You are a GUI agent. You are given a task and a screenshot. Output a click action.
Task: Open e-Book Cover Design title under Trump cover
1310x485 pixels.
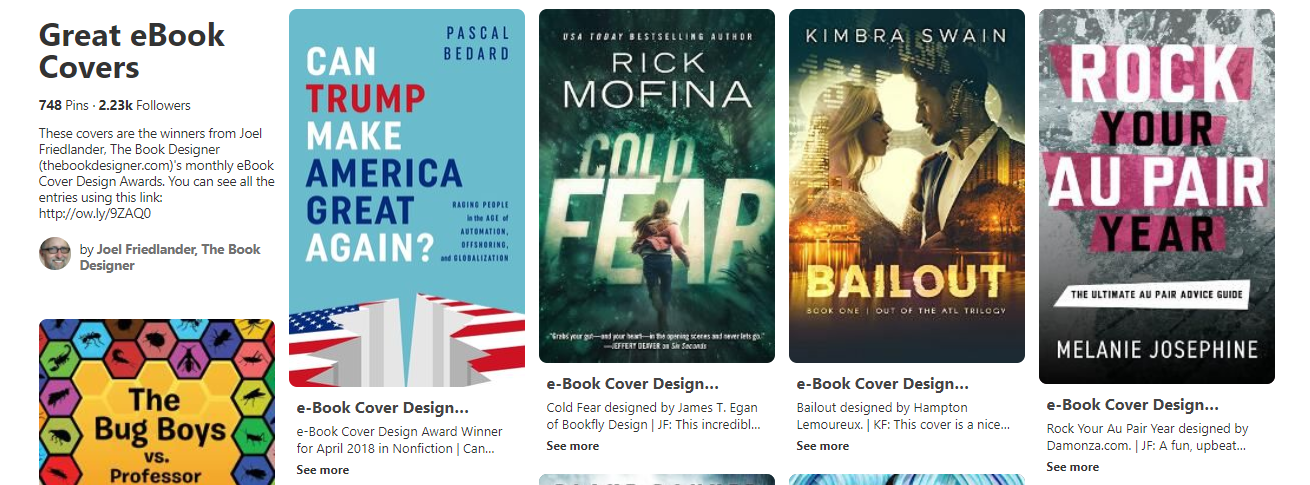pyautogui.click(x=383, y=408)
